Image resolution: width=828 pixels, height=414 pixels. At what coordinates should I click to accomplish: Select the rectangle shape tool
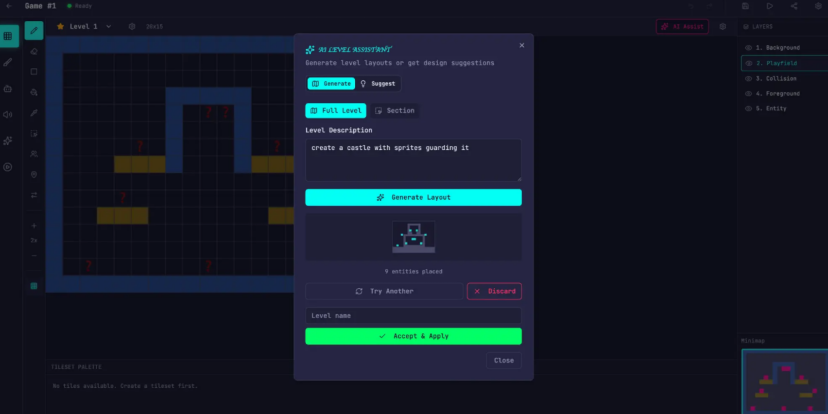(x=34, y=72)
